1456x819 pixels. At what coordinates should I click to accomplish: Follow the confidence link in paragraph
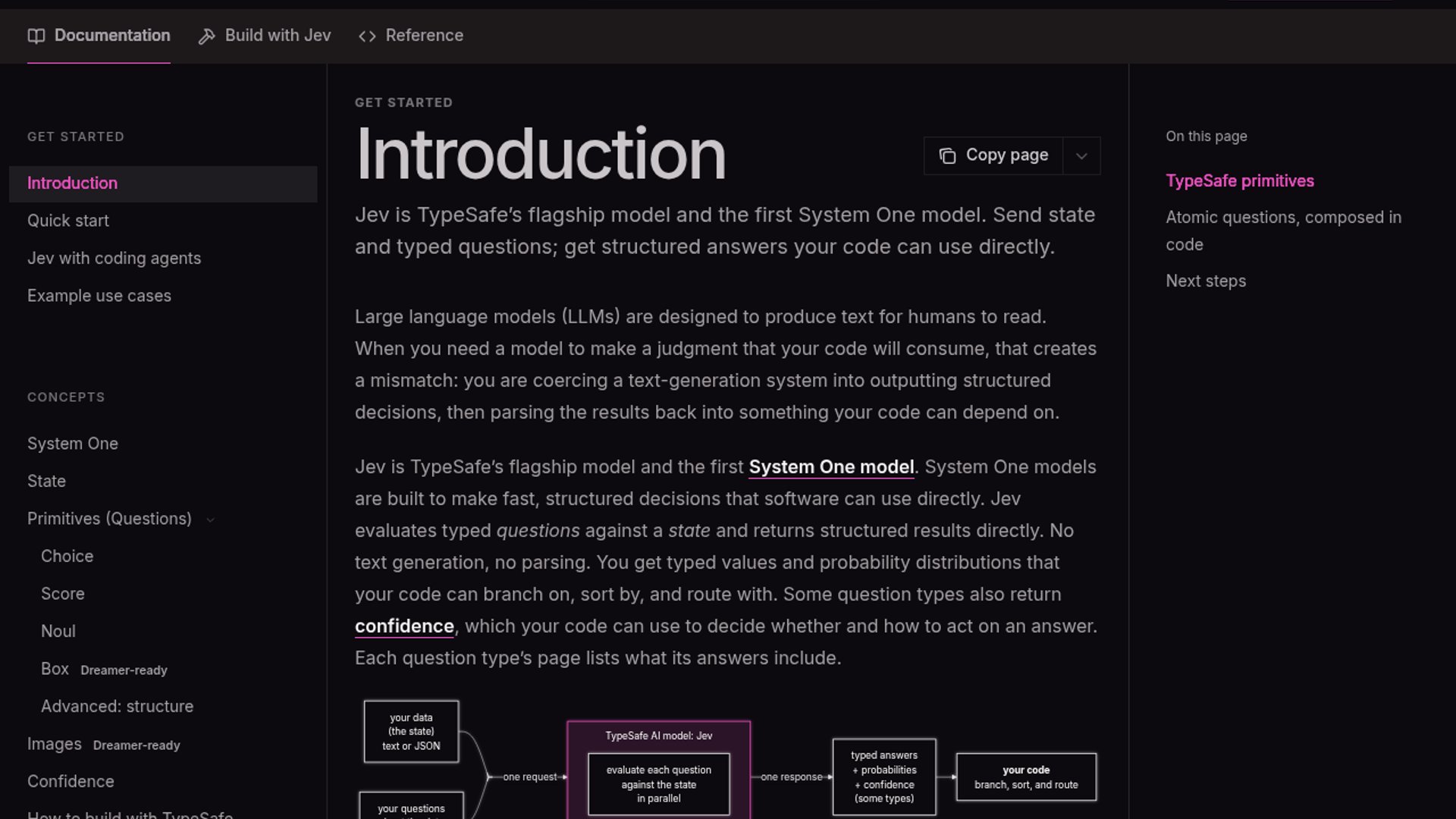404,626
